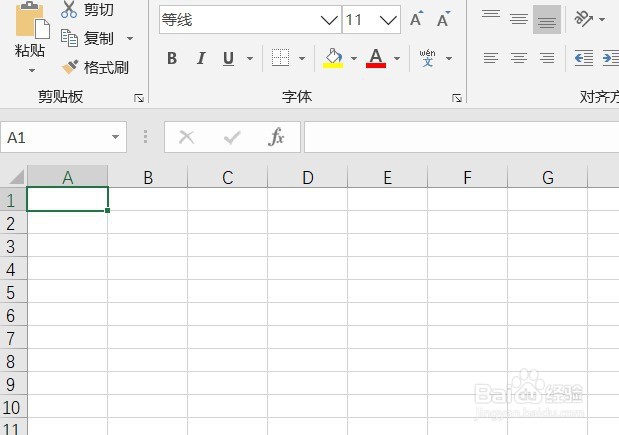Select column C header
The image size is (619, 435).
(228, 176)
